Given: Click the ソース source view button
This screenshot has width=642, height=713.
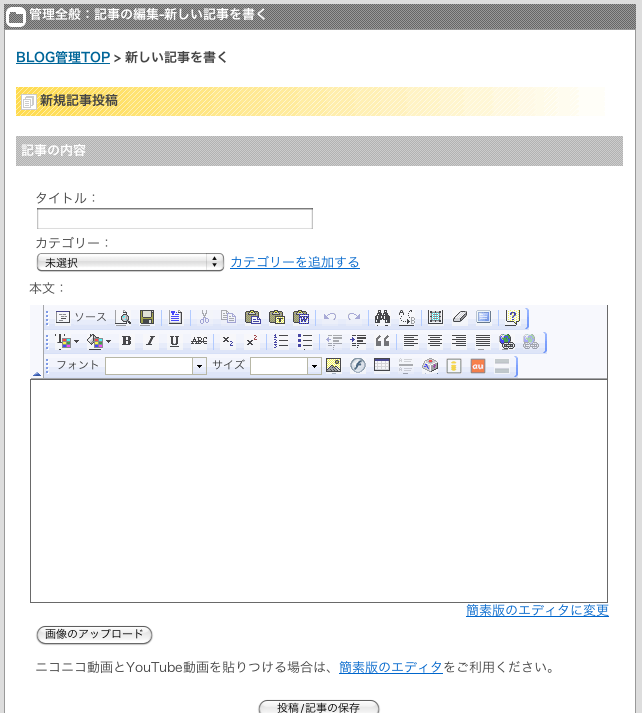Looking at the screenshot, I should pyautogui.click(x=81, y=317).
